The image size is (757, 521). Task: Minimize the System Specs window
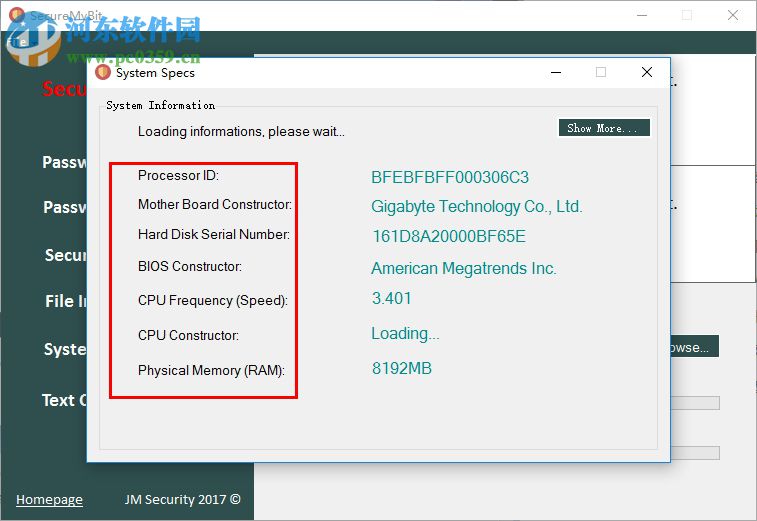click(556, 72)
